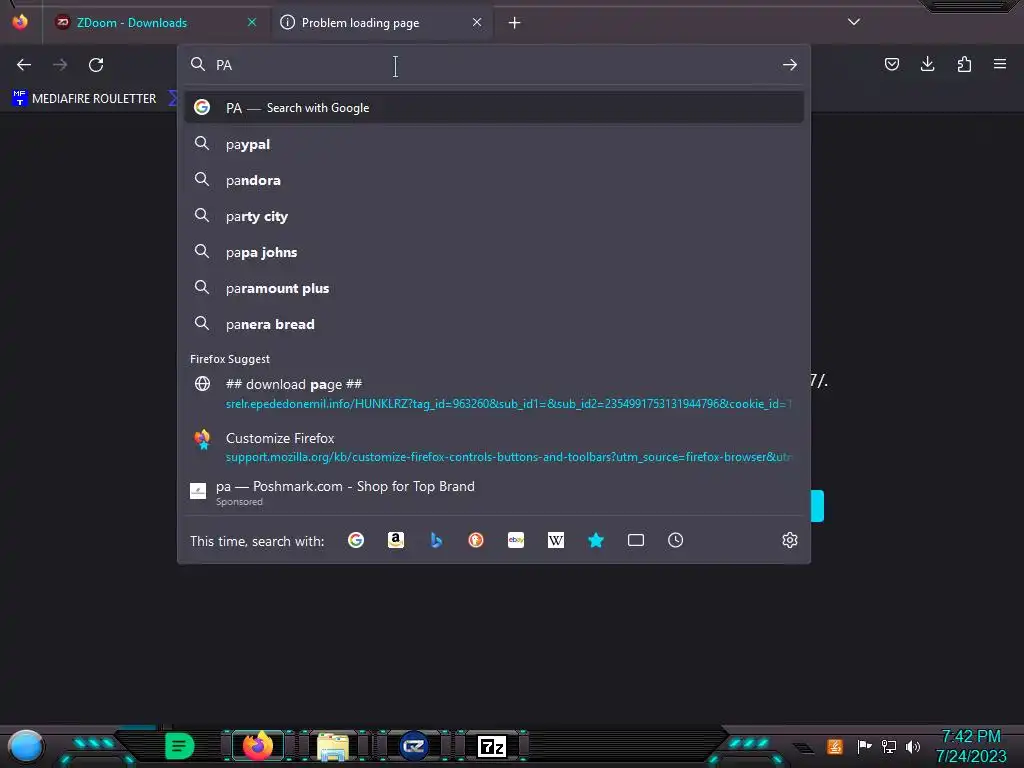This screenshot has height=768, width=1024.
Task: Search this time with Bing icon
Action: point(436,540)
